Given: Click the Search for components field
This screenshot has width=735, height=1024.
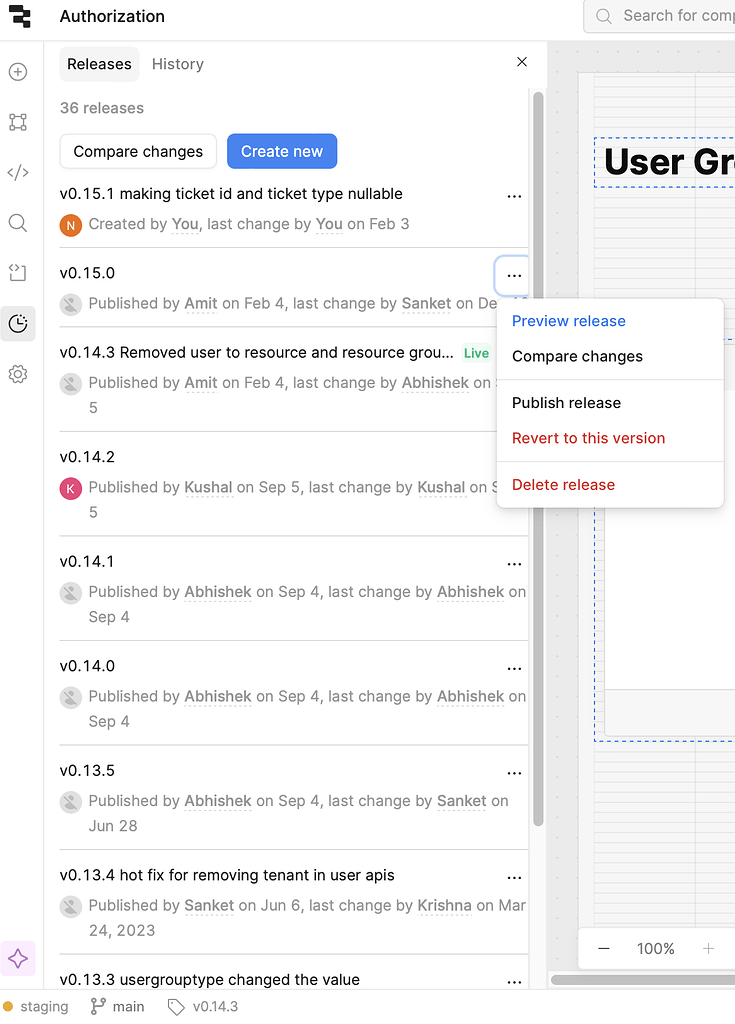Looking at the screenshot, I should pos(666,16).
